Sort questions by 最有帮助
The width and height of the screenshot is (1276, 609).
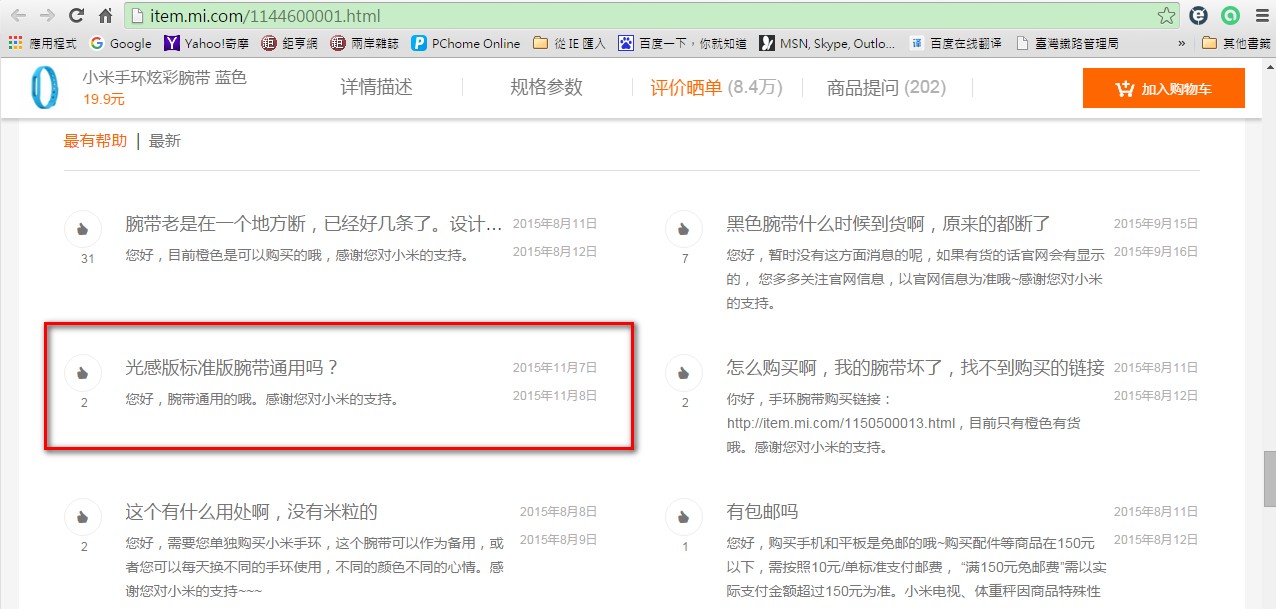tap(95, 141)
